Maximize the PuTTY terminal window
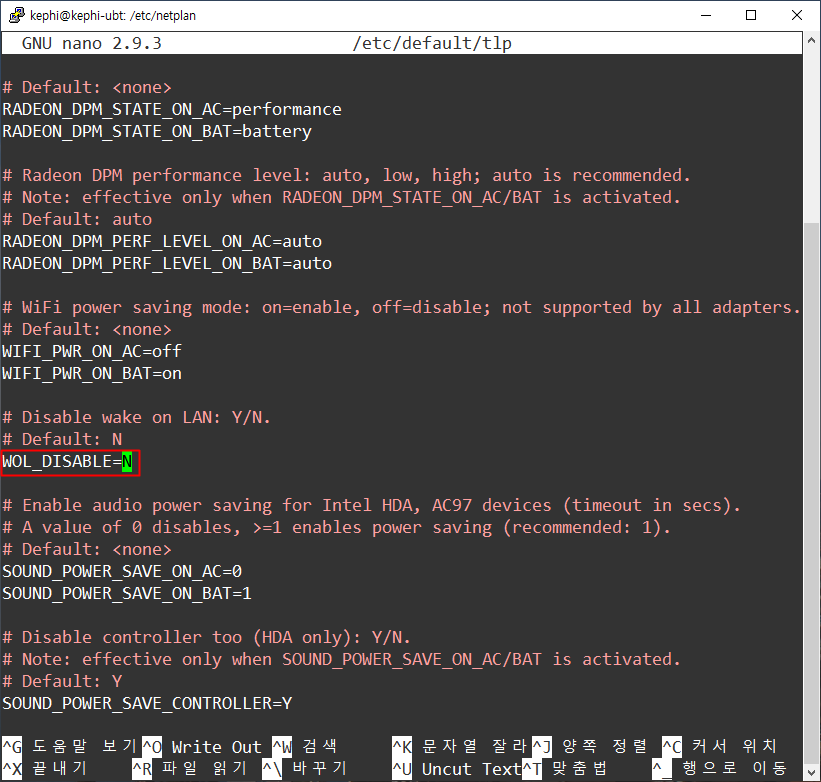The width and height of the screenshot is (821, 782). point(751,15)
